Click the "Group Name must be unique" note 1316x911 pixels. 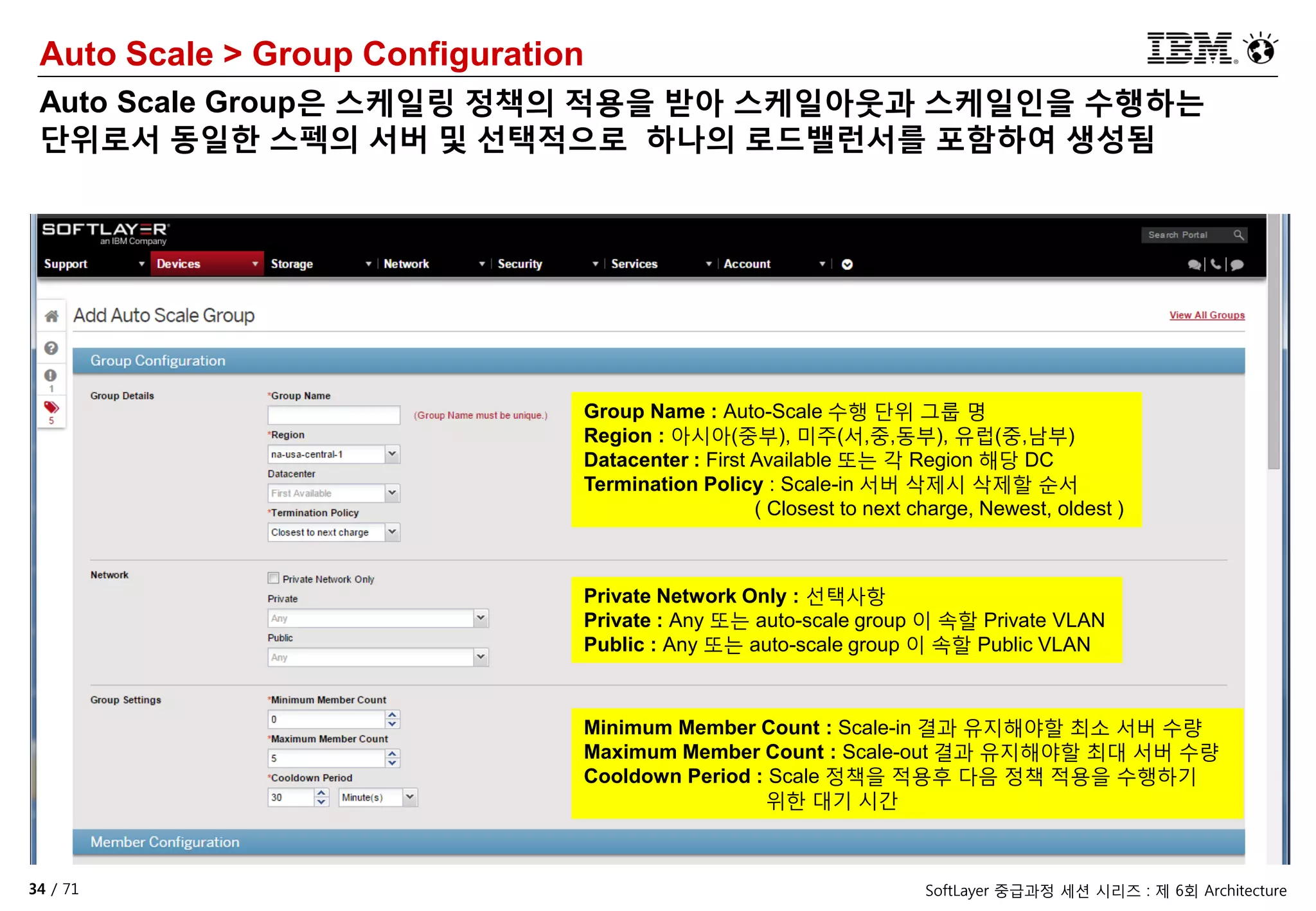click(x=481, y=416)
